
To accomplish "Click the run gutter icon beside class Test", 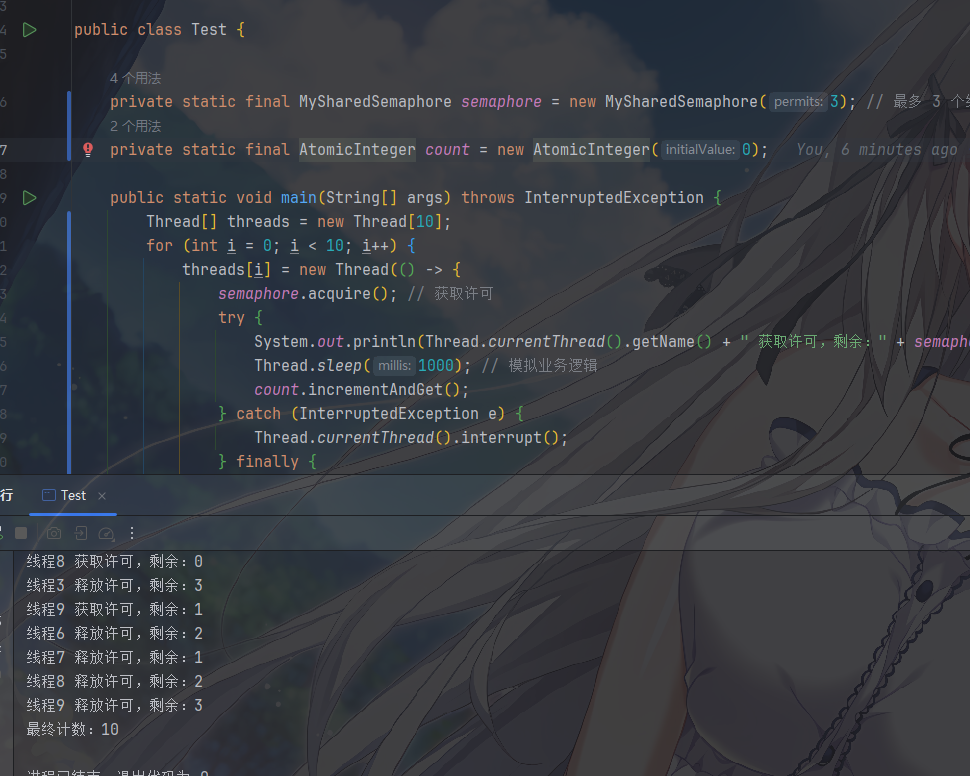I will pos(30,30).
